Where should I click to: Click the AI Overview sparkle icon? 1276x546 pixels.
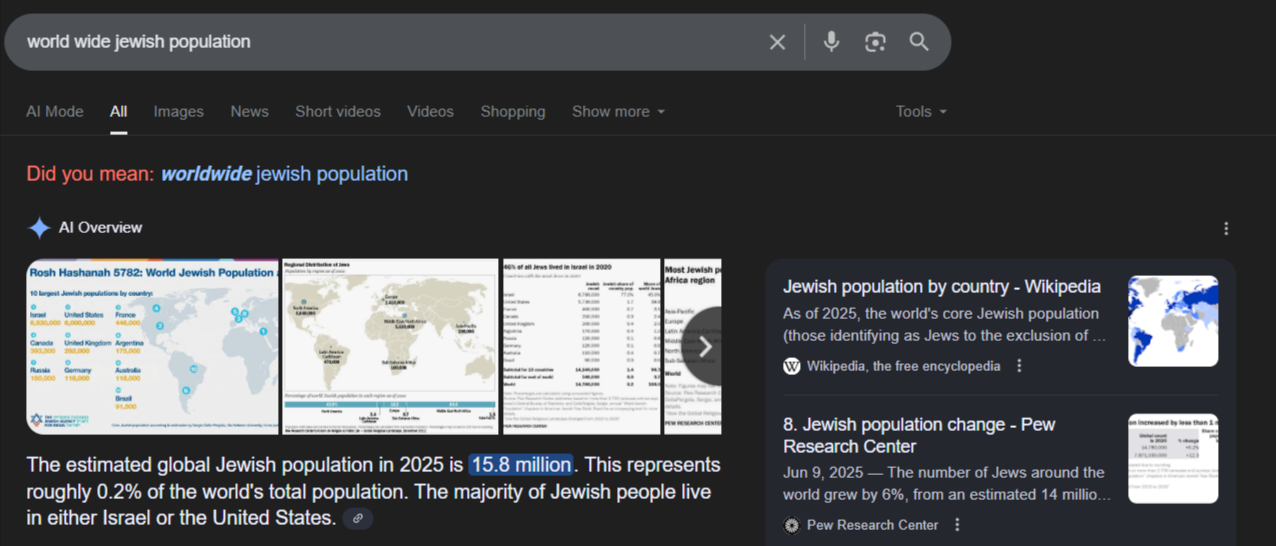pos(38,228)
